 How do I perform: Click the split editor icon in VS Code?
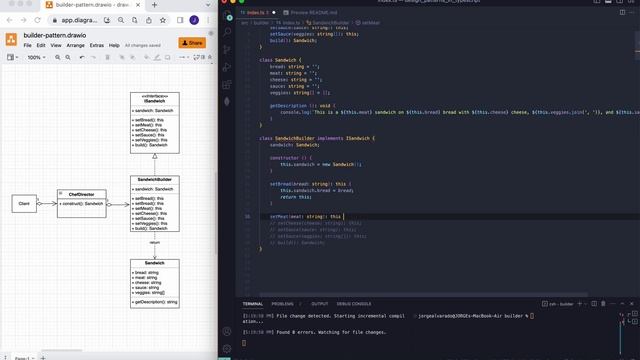[x=622, y=13]
